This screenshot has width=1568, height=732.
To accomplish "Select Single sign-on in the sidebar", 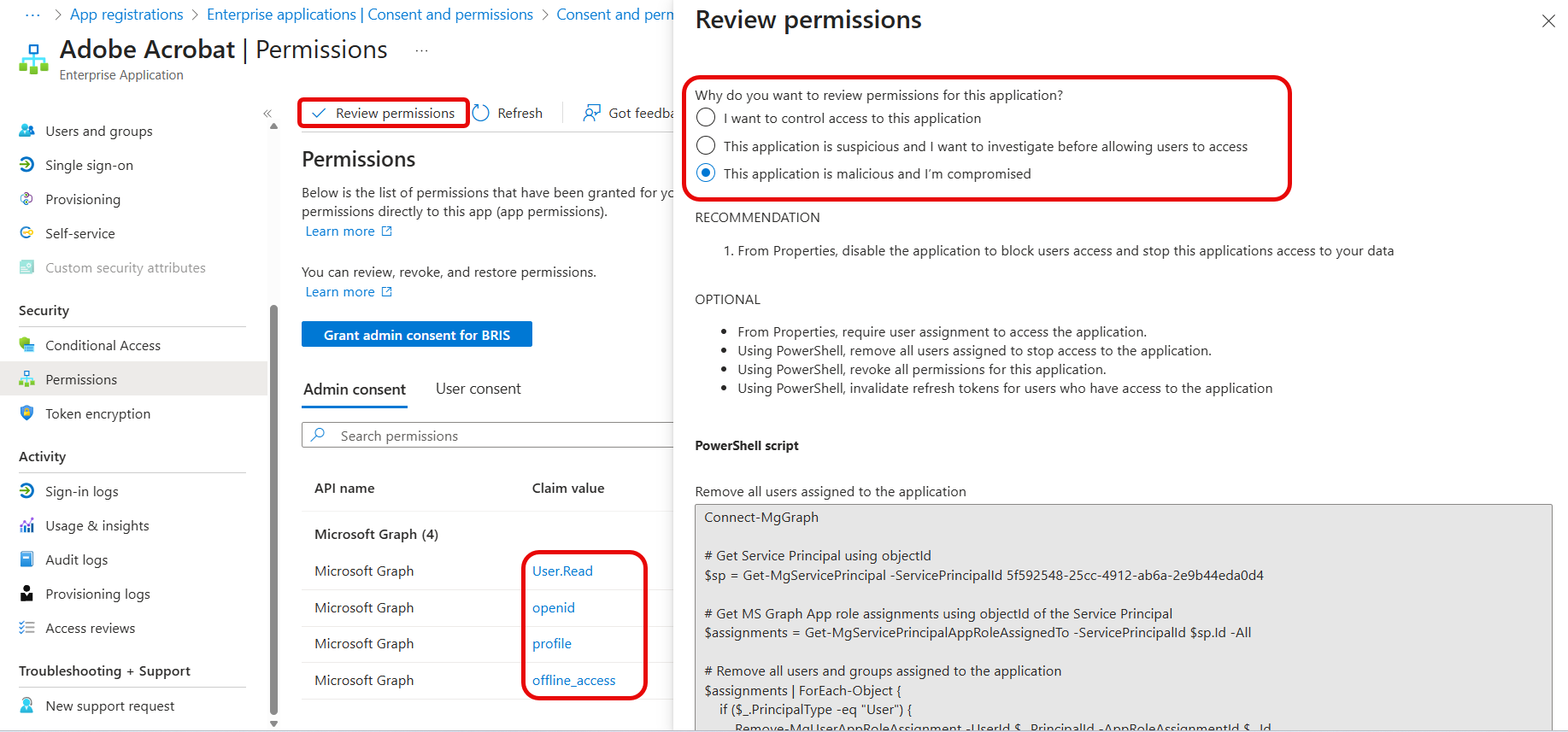I will (x=89, y=165).
